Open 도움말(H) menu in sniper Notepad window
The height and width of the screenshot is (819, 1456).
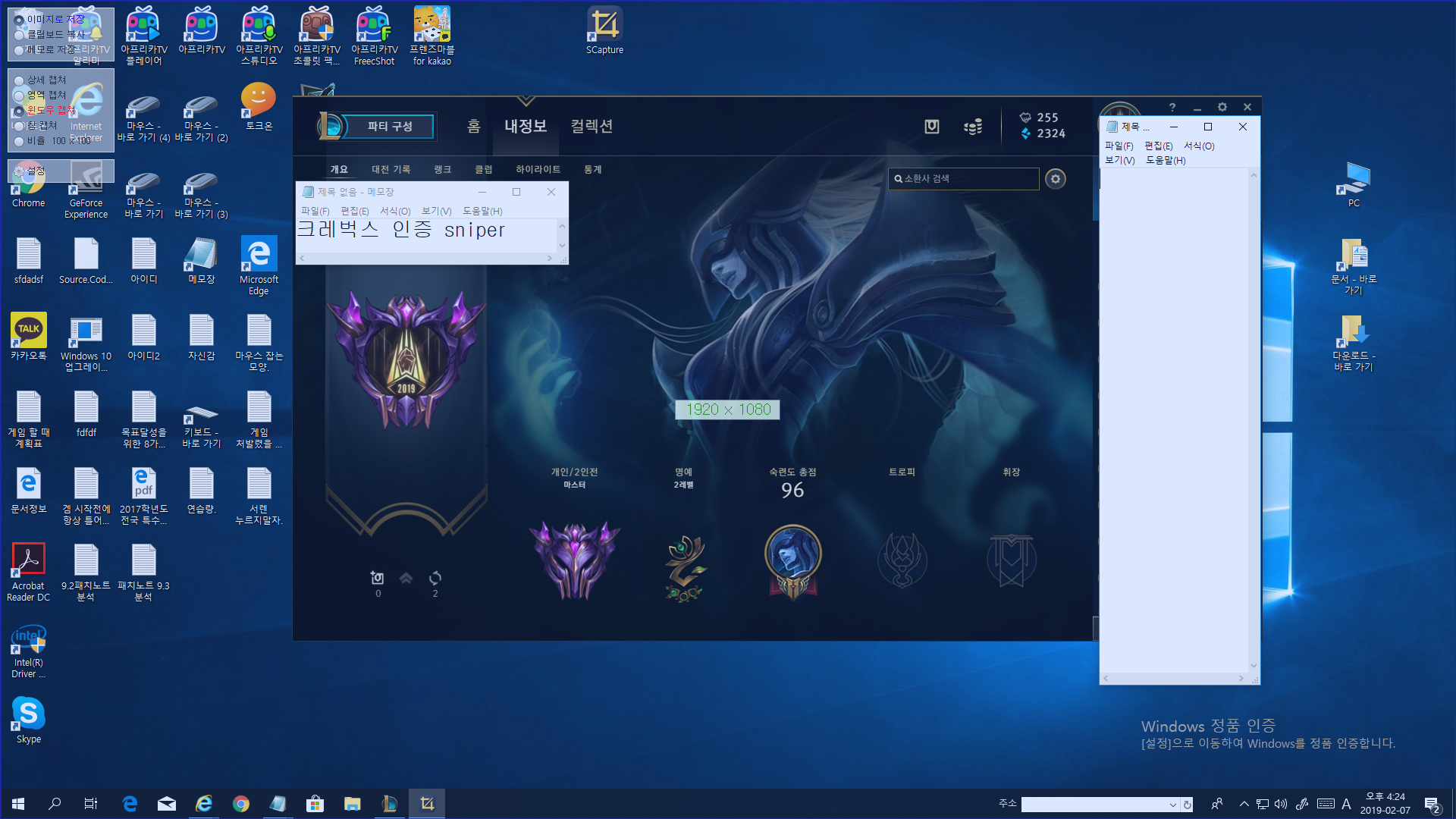pyautogui.click(x=482, y=211)
